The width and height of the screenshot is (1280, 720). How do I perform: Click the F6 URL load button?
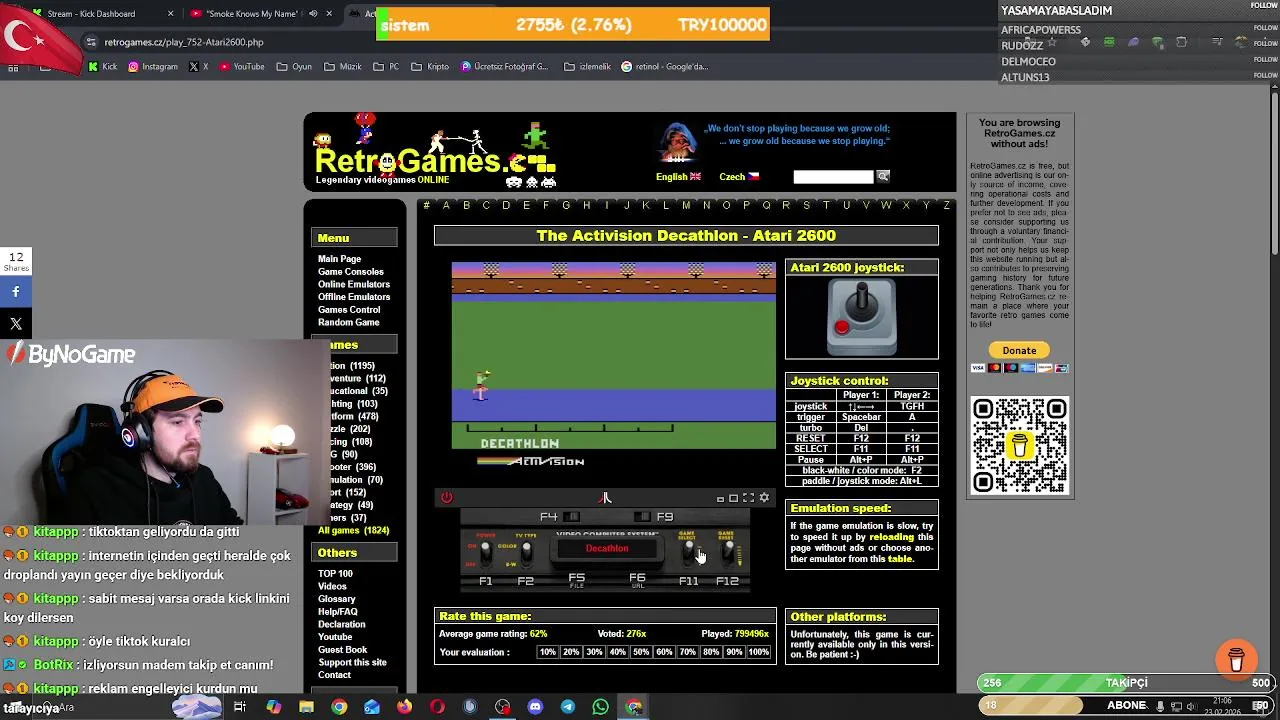pos(637,579)
